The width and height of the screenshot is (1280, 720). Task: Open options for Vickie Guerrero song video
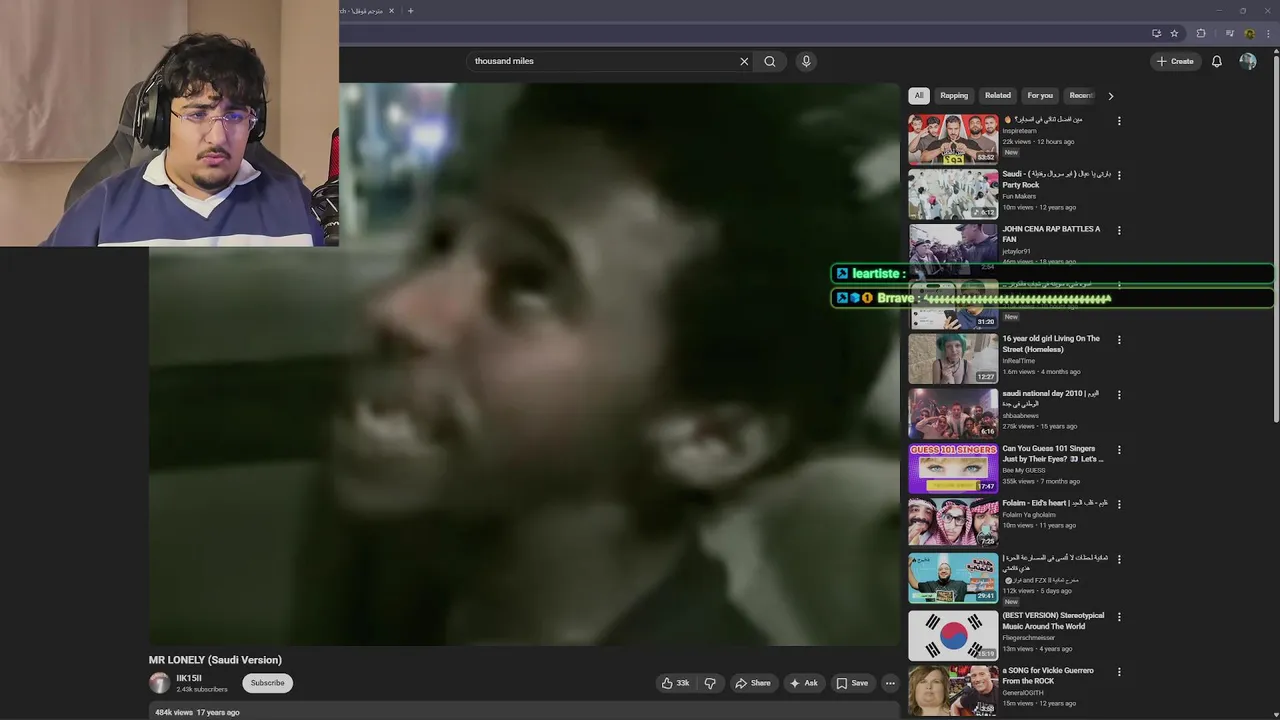1119,672
